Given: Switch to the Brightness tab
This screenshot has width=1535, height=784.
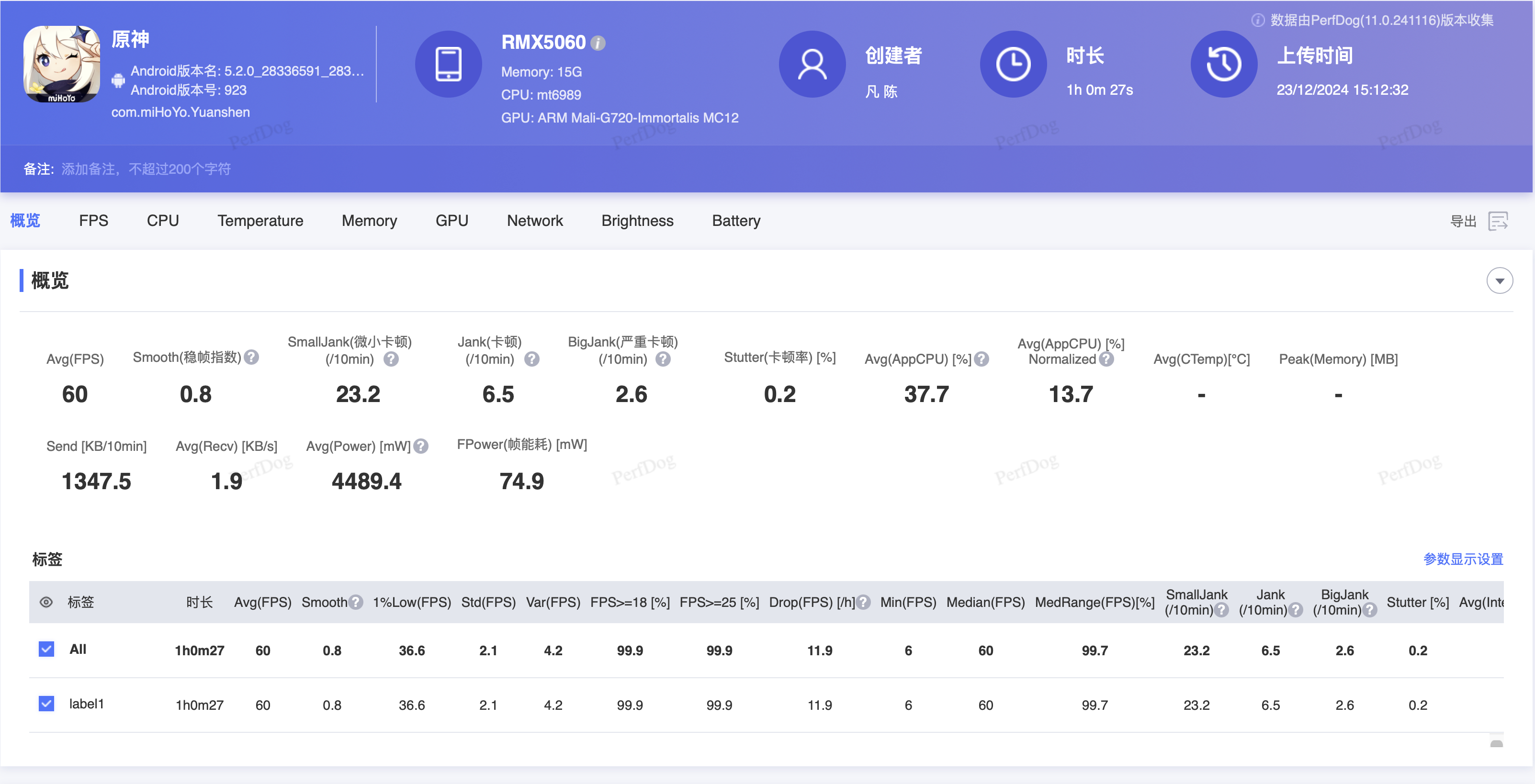Looking at the screenshot, I should point(637,221).
